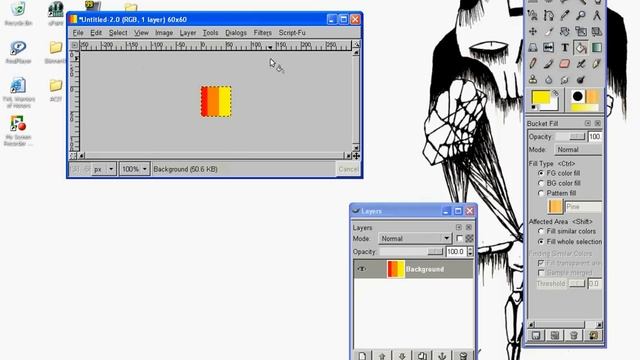Adjust Bucket Fill Opacity slider
640x360 pixels.
pyautogui.click(x=571, y=137)
